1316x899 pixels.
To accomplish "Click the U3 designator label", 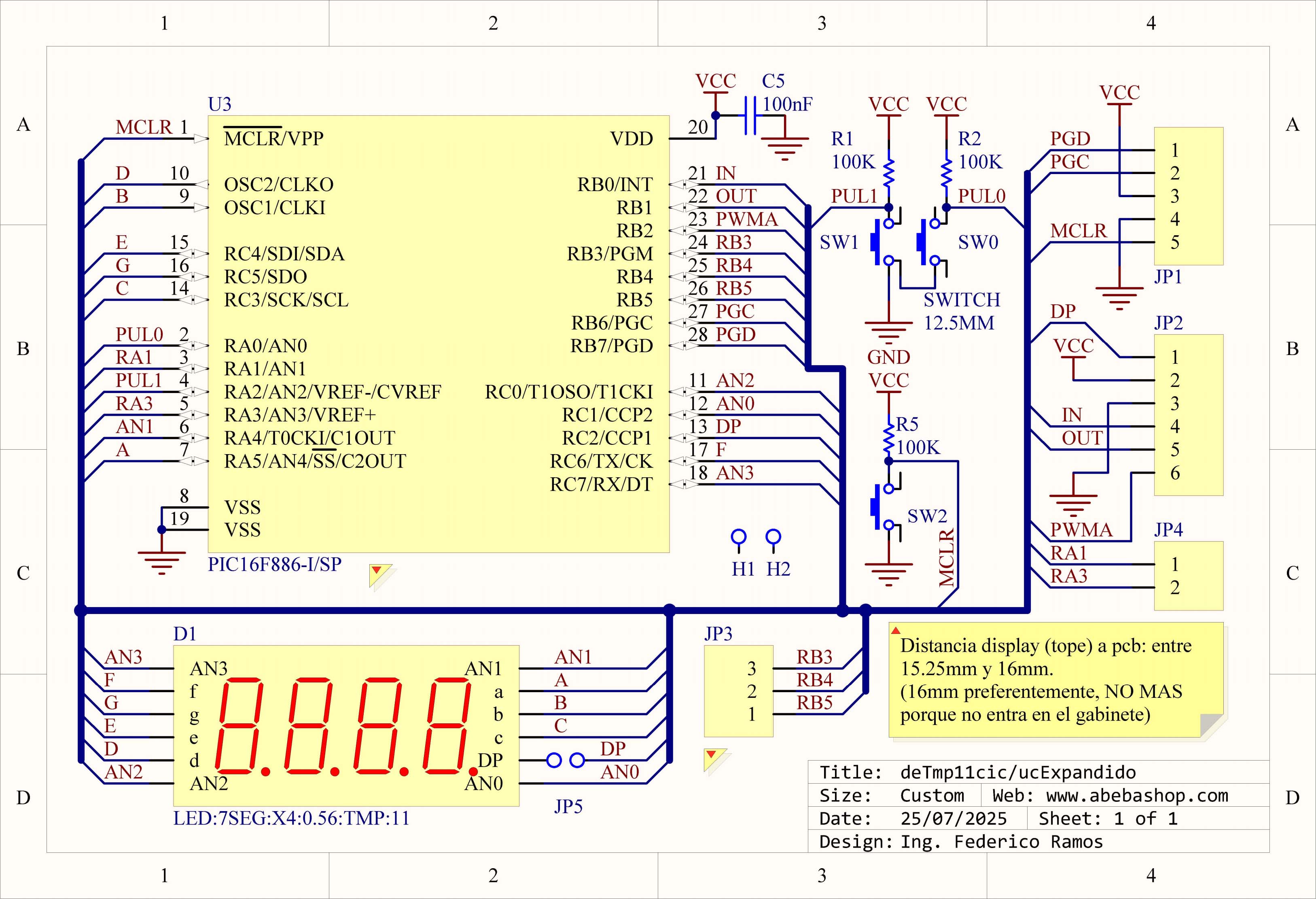I will coord(219,104).
